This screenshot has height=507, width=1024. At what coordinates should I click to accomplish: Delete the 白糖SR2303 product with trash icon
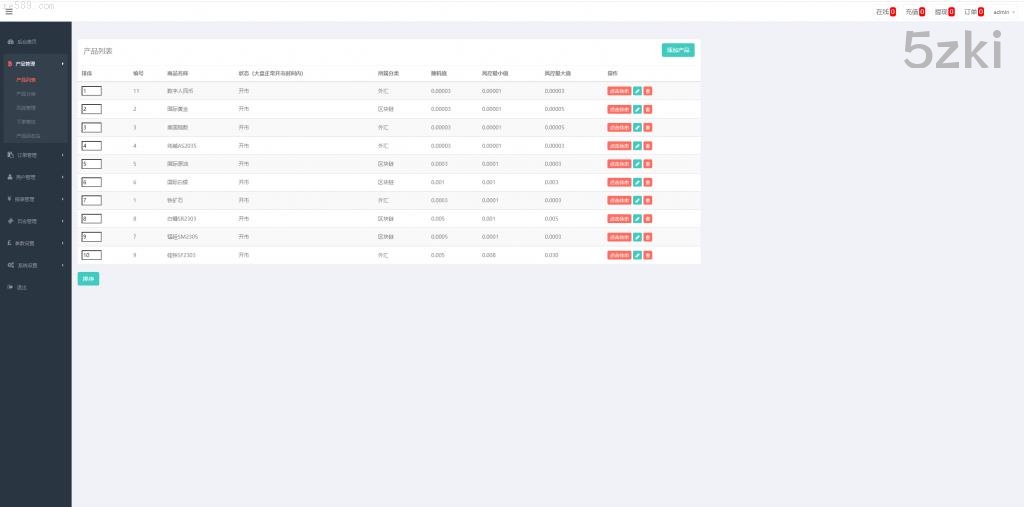pos(648,218)
